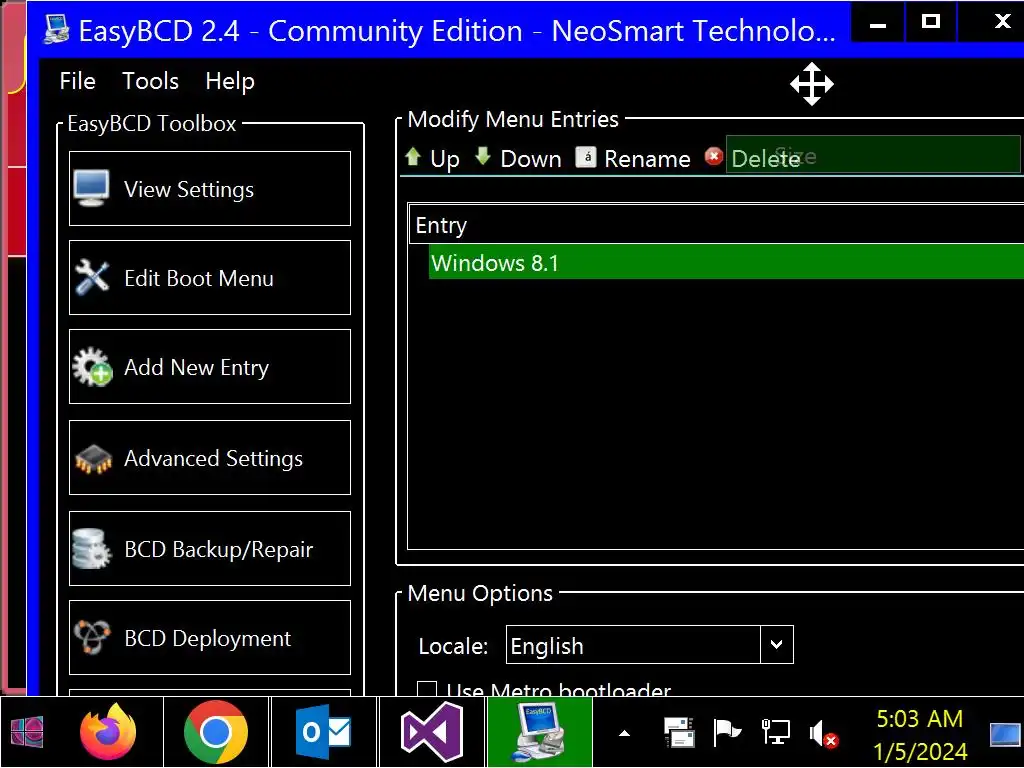Open Edit Boot Menu in toolbox

(210, 278)
